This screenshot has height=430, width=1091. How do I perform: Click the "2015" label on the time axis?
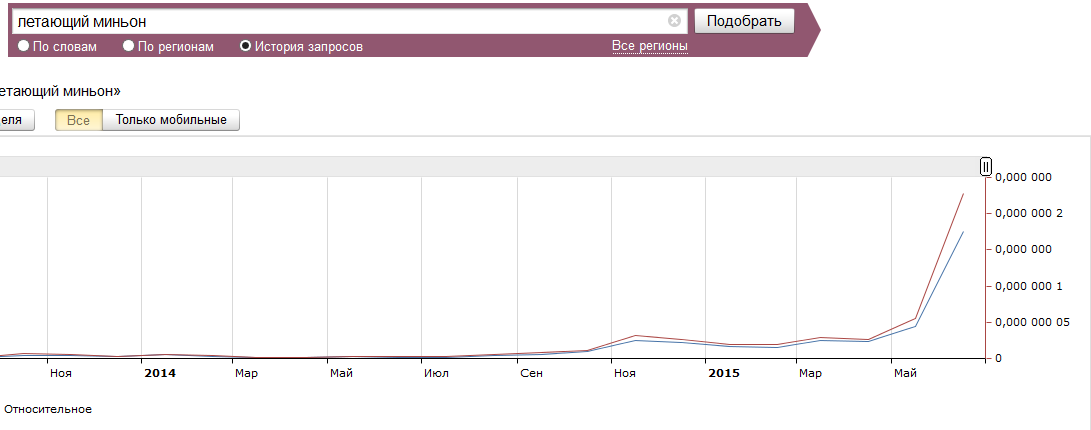pos(724,373)
